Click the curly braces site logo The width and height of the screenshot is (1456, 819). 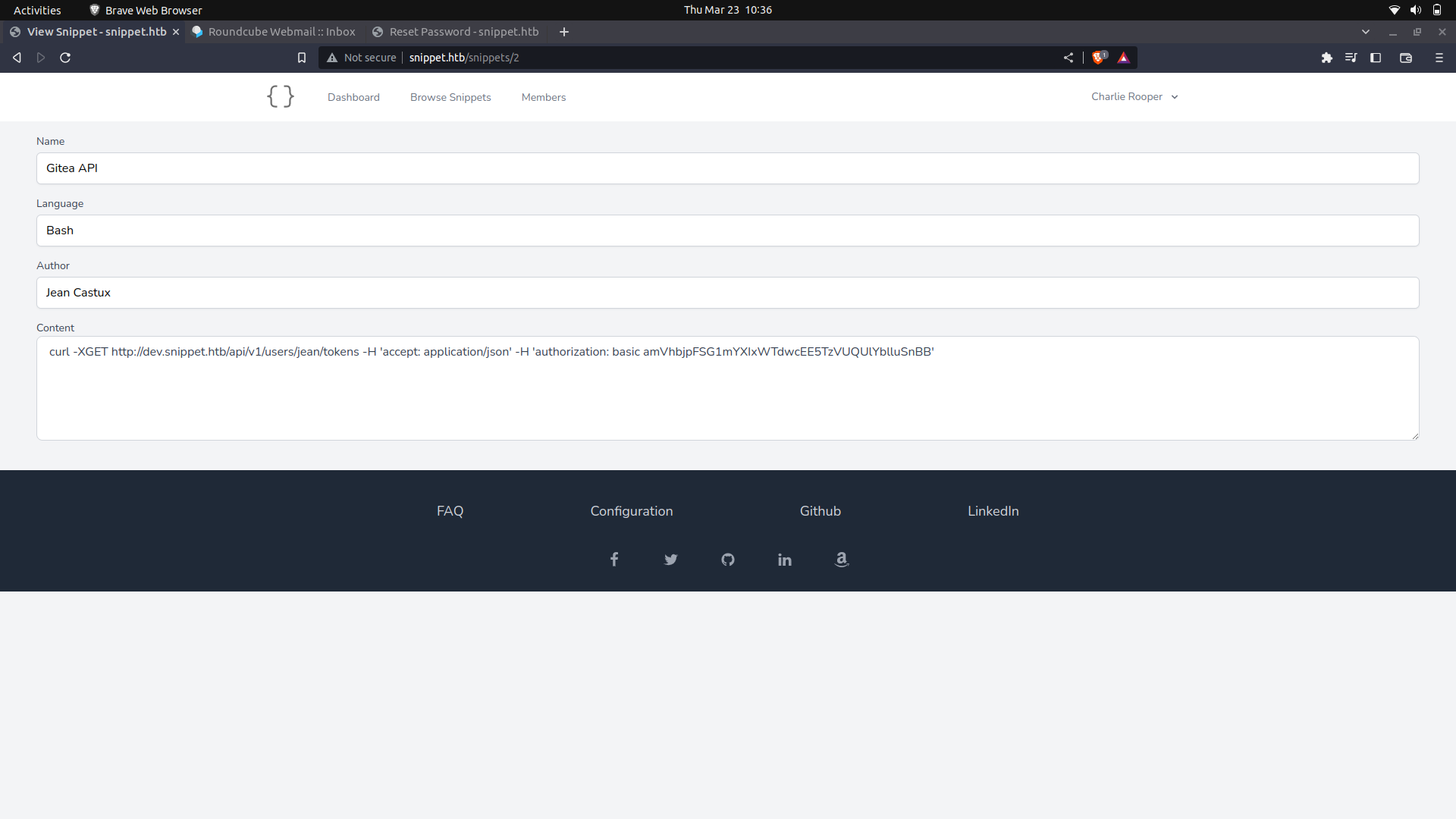click(x=280, y=96)
